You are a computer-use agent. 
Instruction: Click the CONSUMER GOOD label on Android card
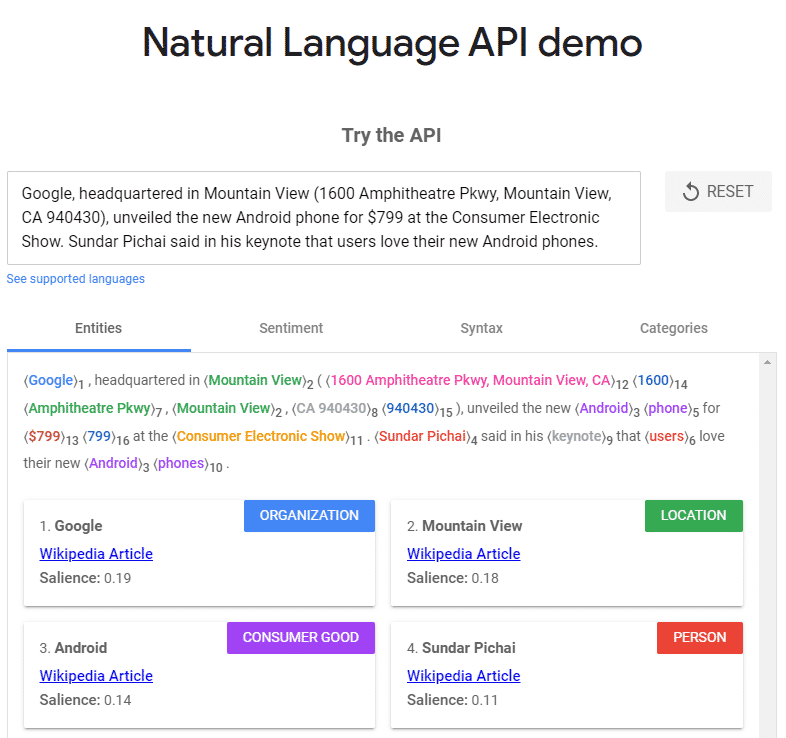tap(301, 637)
